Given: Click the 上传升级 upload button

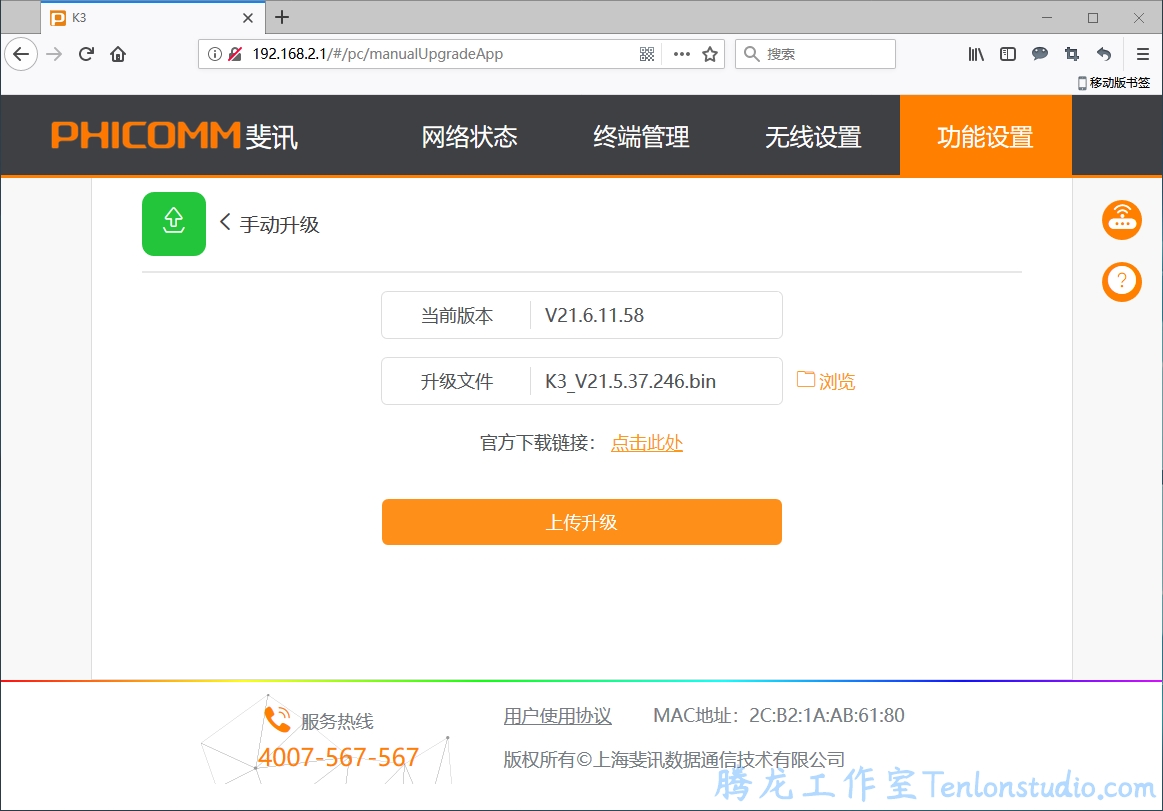Looking at the screenshot, I should click(x=582, y=522).
